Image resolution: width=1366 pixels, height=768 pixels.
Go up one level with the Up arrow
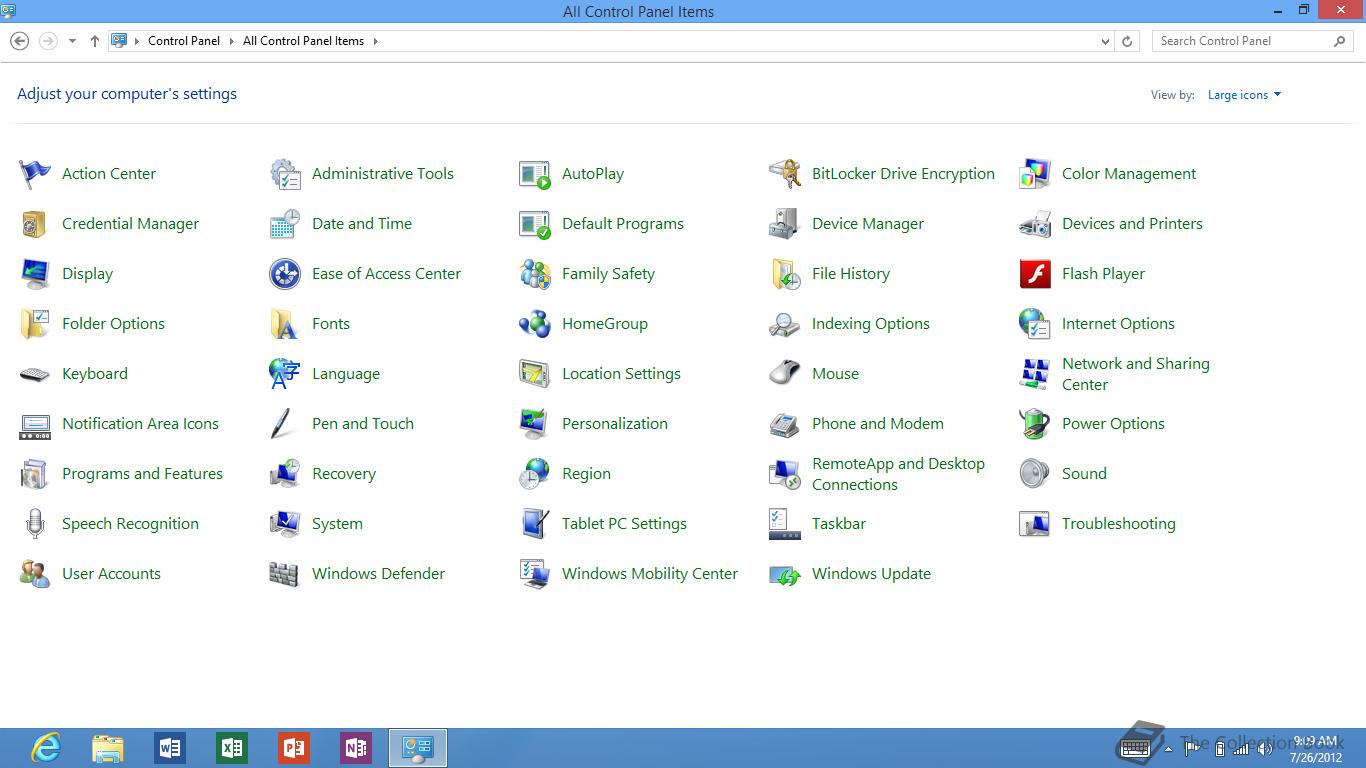(x=94, y=41)
